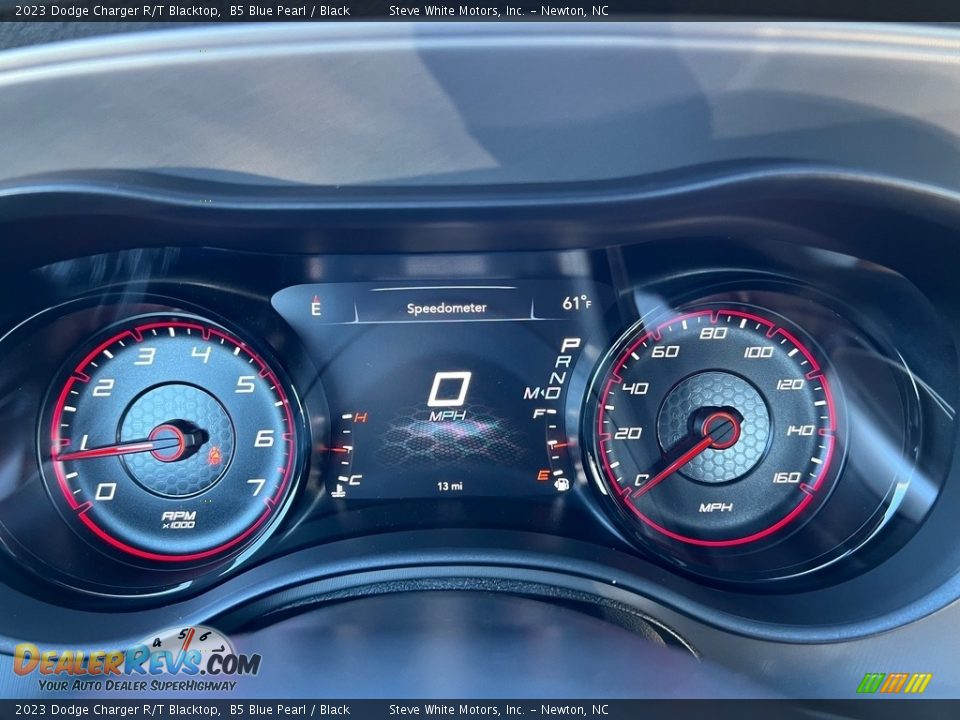Tap the 6 on the tachometer dial
The width and height of the screenshot is (960, 720).
(x=264, y=438)
